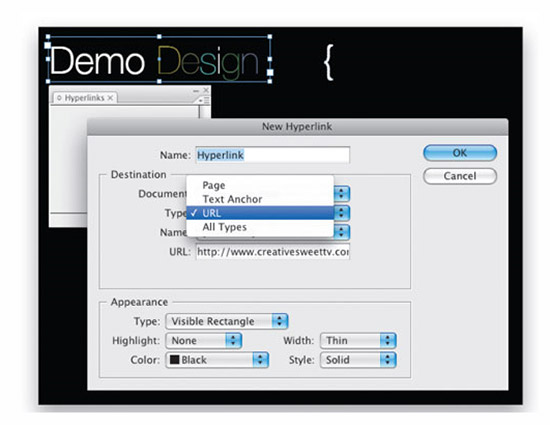Click the URL address input field

[x=273, y=252]
